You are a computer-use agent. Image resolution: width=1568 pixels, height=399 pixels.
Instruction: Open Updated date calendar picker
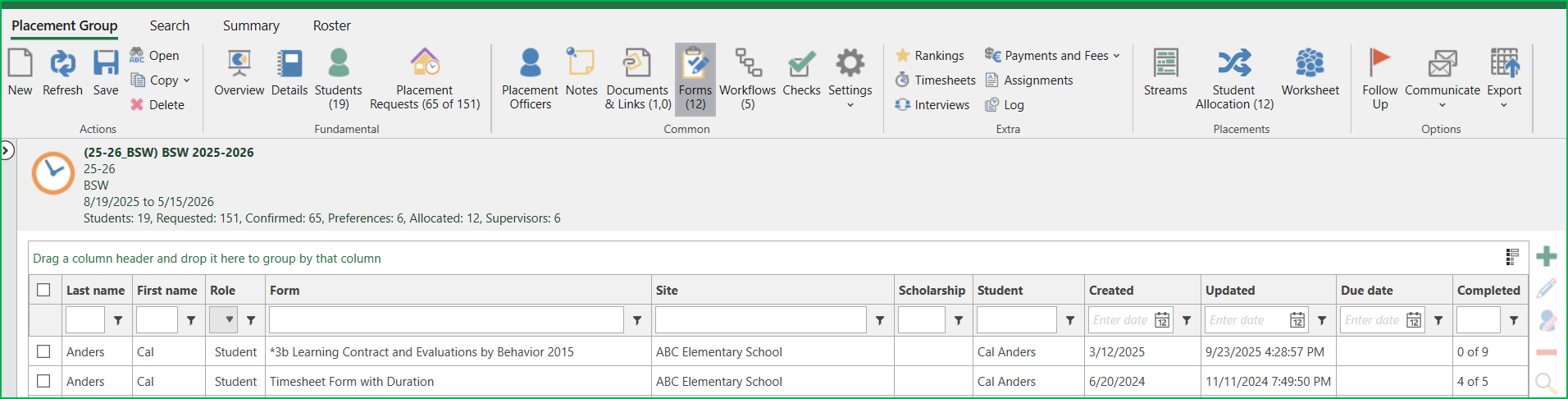click(1297, 320)
